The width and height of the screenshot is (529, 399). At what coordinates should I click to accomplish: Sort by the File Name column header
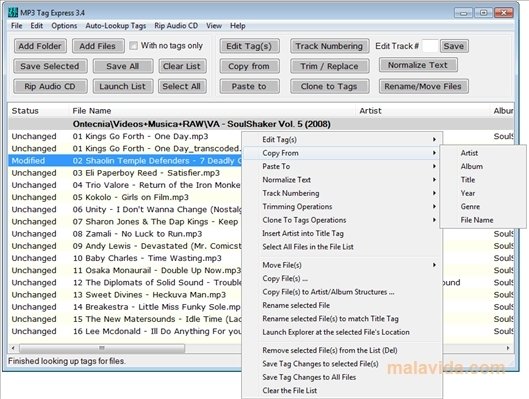(x=212, y=111)
